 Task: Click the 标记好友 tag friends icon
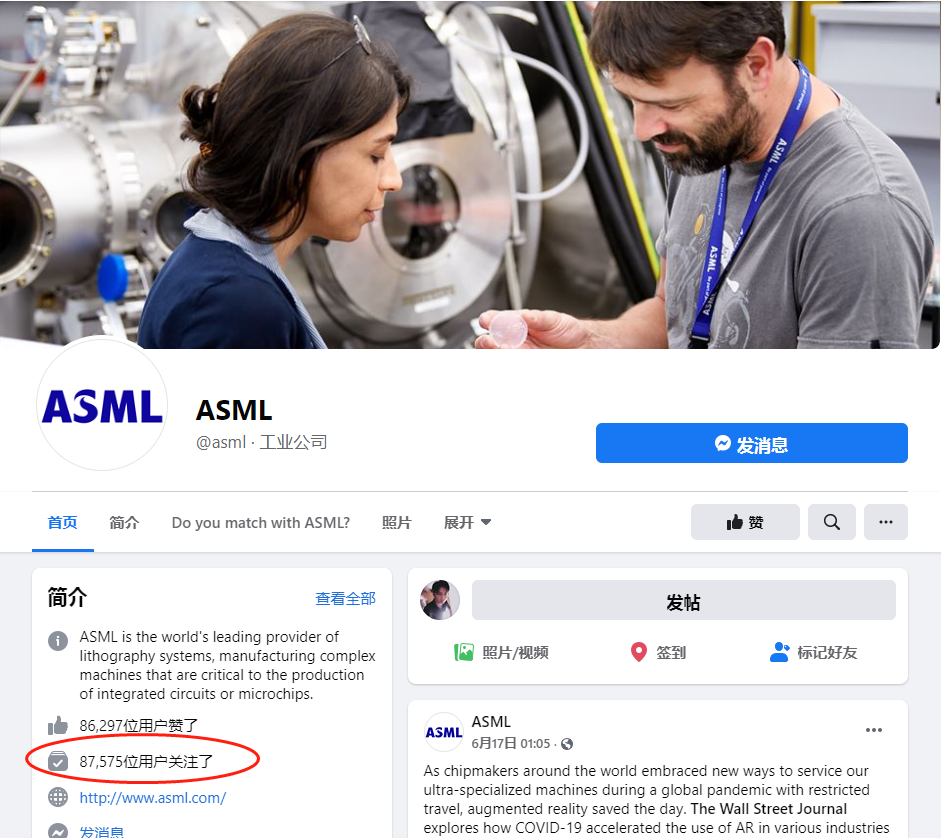point(780,652)
